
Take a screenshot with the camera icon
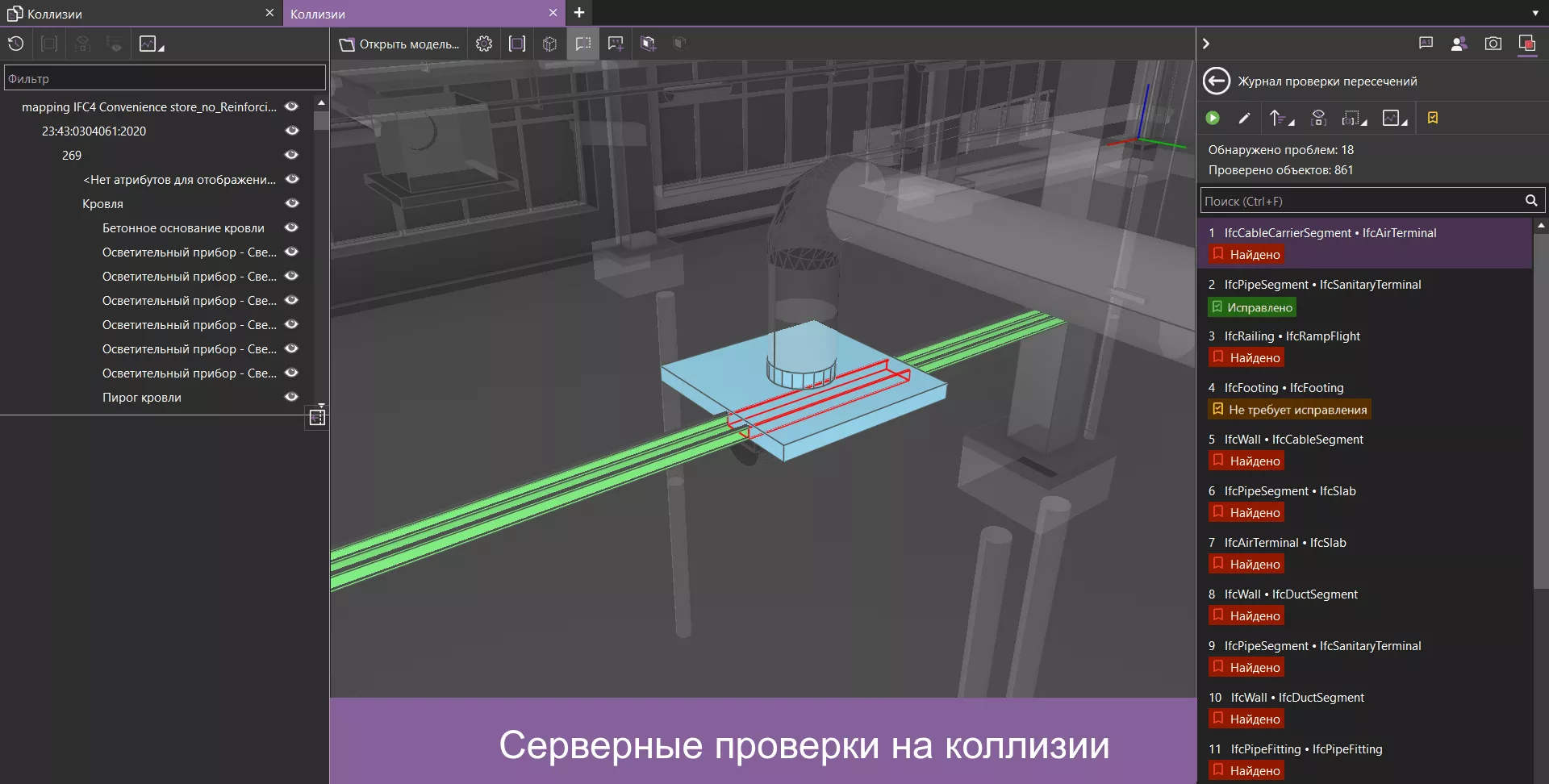pyautogui.click(x=1493, y=44)
